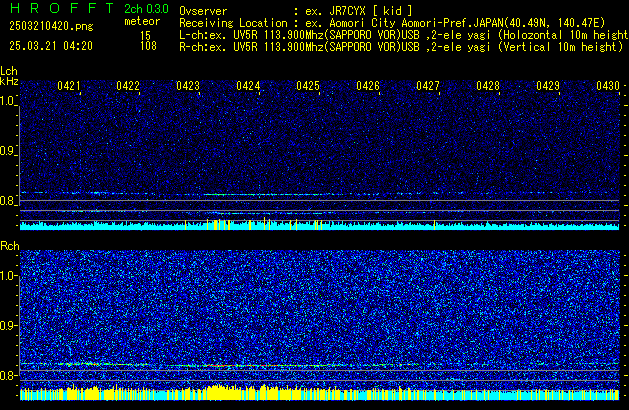Click the Rch yellow signal level bar graph
This screenshot has width=629, height=410.
[319, 393]
